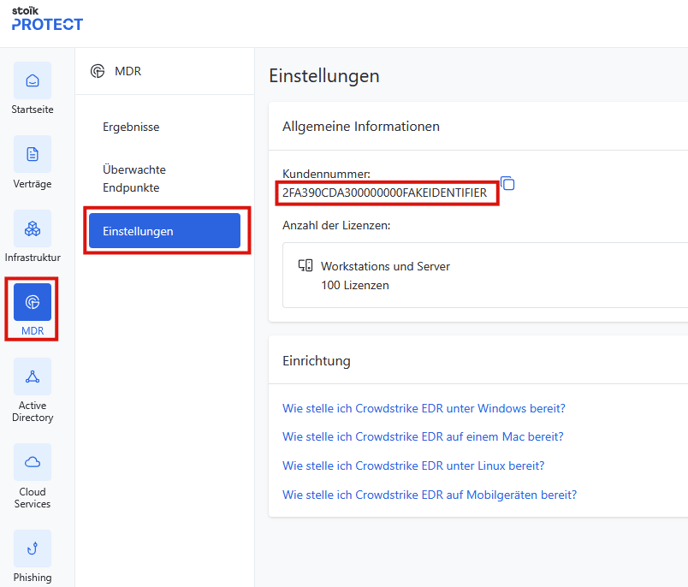Open Crowdstrike EDR Mac deployment guide
This screenshot has height=587, width=688.
click(423, 437)
